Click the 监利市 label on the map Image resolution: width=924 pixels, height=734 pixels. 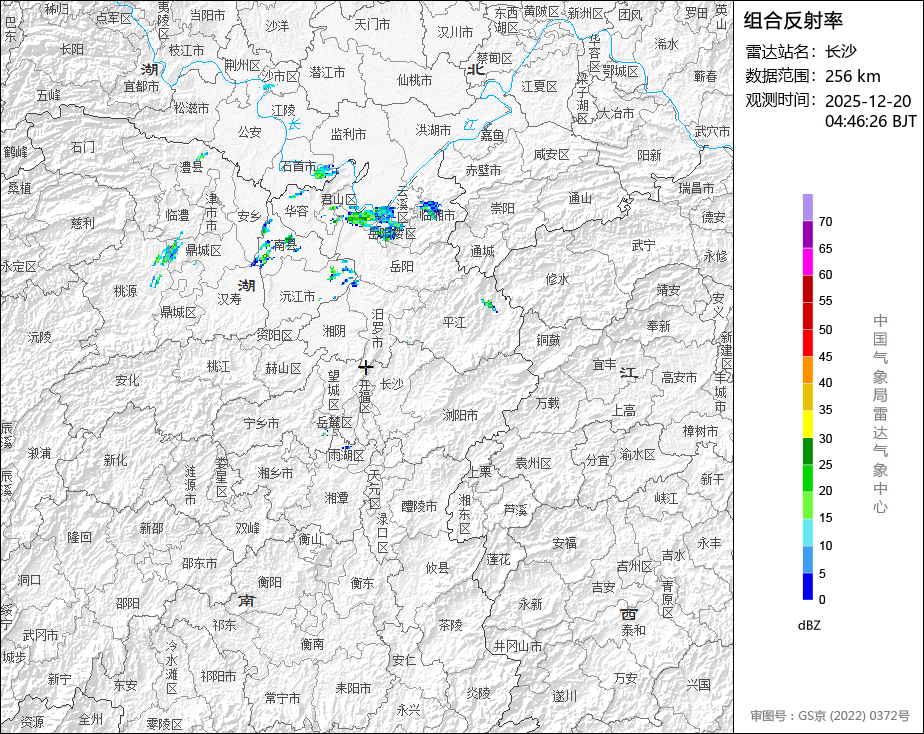pos(348,134)
